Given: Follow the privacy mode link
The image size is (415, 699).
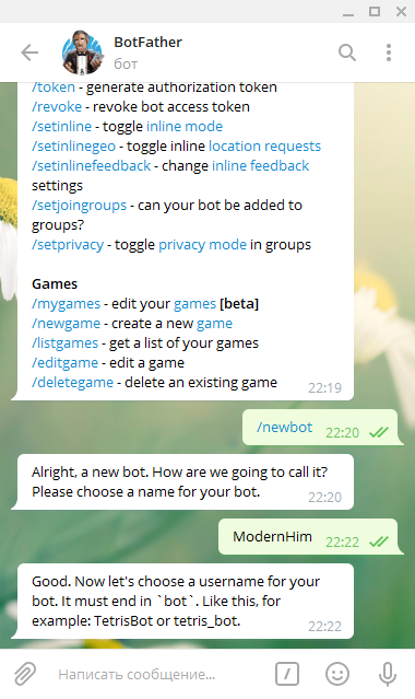Looking at the screenshot, I should point(202,244).
